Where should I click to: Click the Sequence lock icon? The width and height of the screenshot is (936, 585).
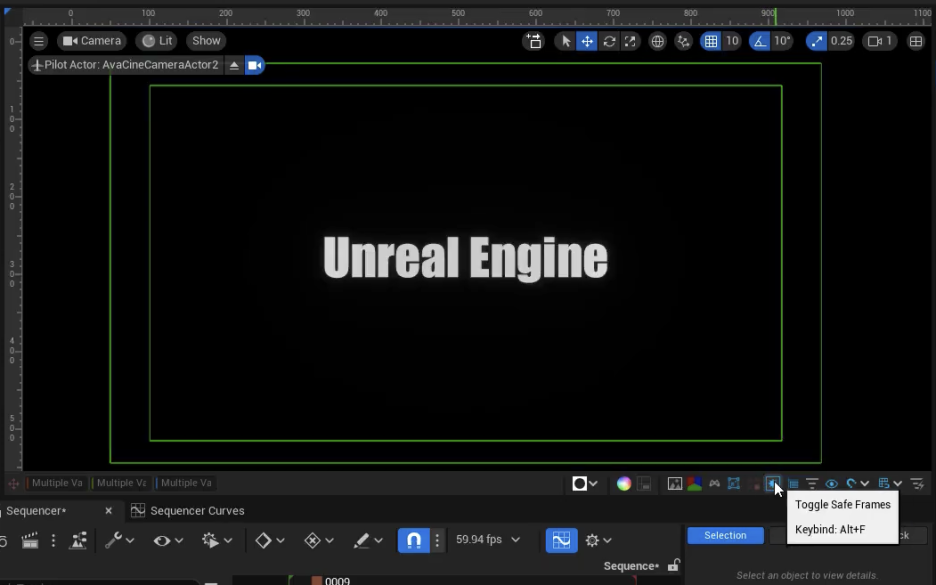click(674, 565)
